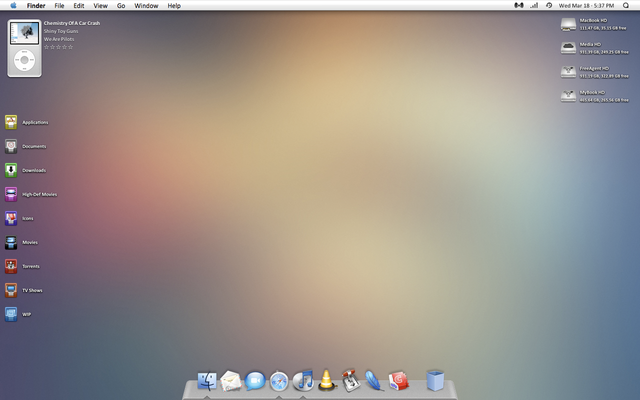
Task: Click the bowtie-shaped menu bar icon
Action: pos(519,5)
